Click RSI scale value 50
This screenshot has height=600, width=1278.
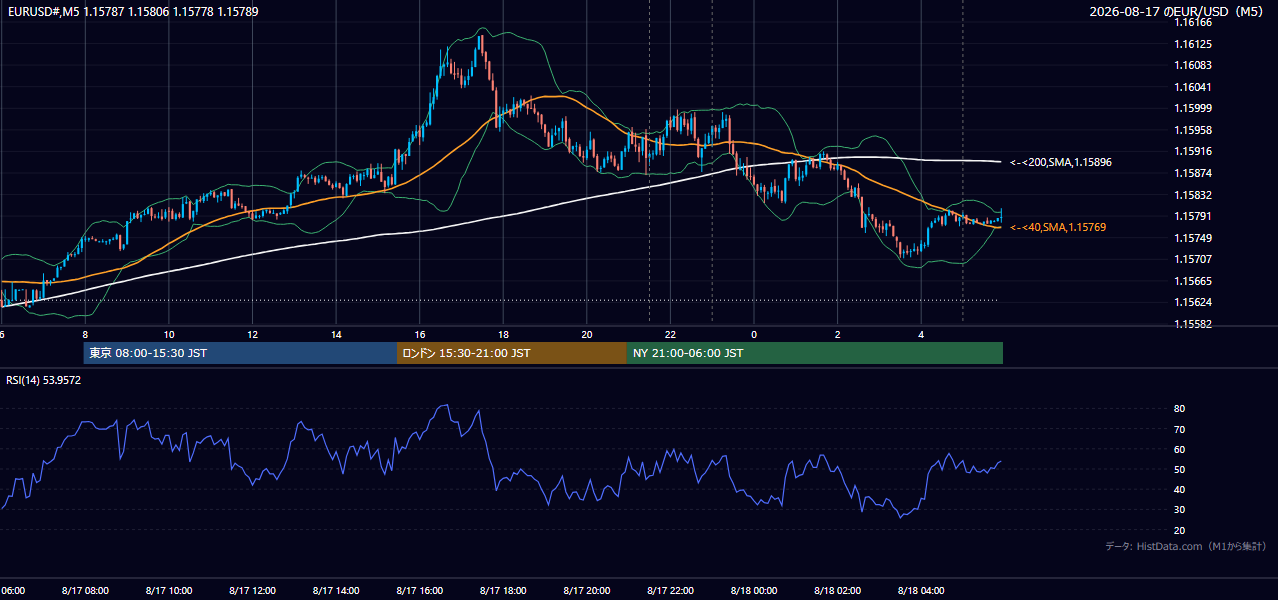pos(1179,469)
